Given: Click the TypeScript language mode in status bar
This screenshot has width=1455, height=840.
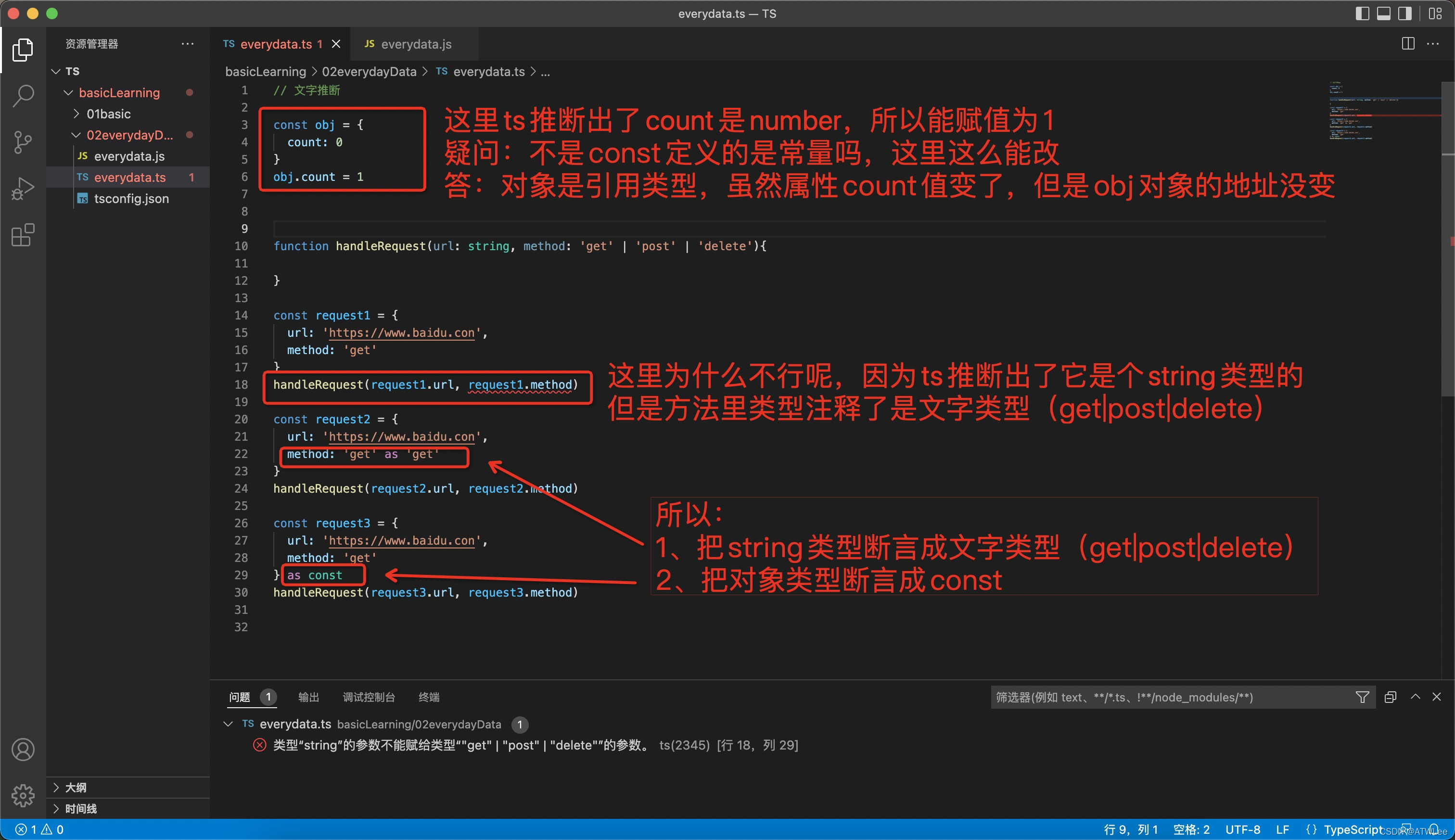Looking at the screenshot, I should (x=1353, y=829).
